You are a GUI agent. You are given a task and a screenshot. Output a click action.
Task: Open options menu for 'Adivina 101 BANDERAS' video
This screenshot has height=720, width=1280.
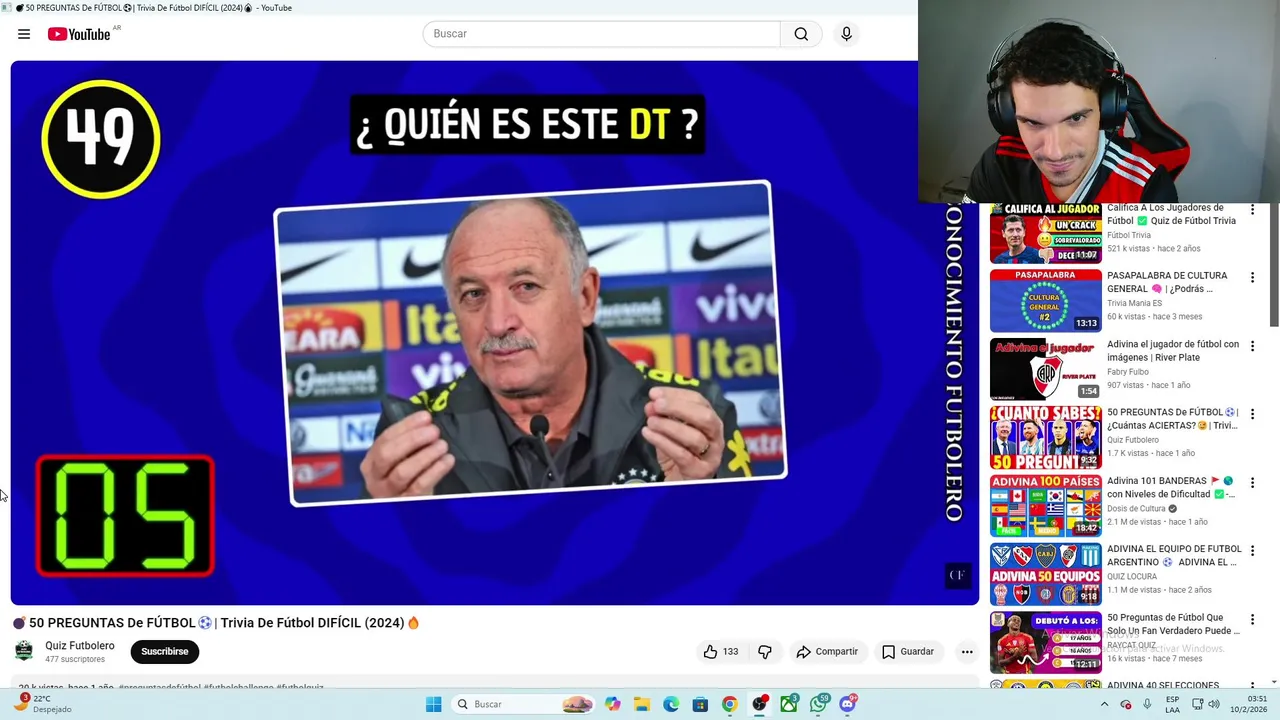pyautogui.click(x=1252, y=482)
